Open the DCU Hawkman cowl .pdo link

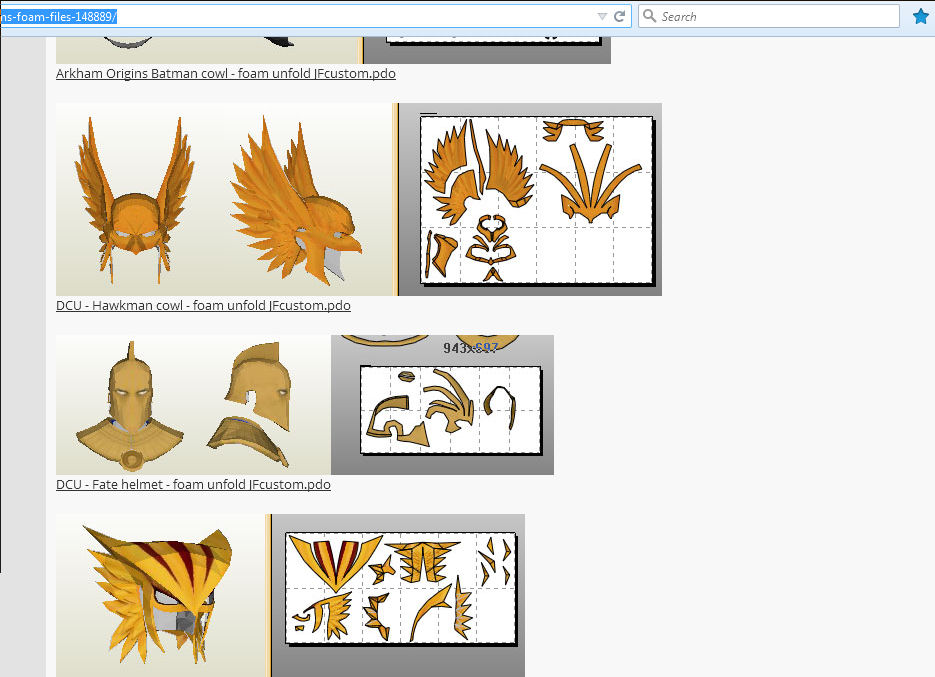(203, 305)
